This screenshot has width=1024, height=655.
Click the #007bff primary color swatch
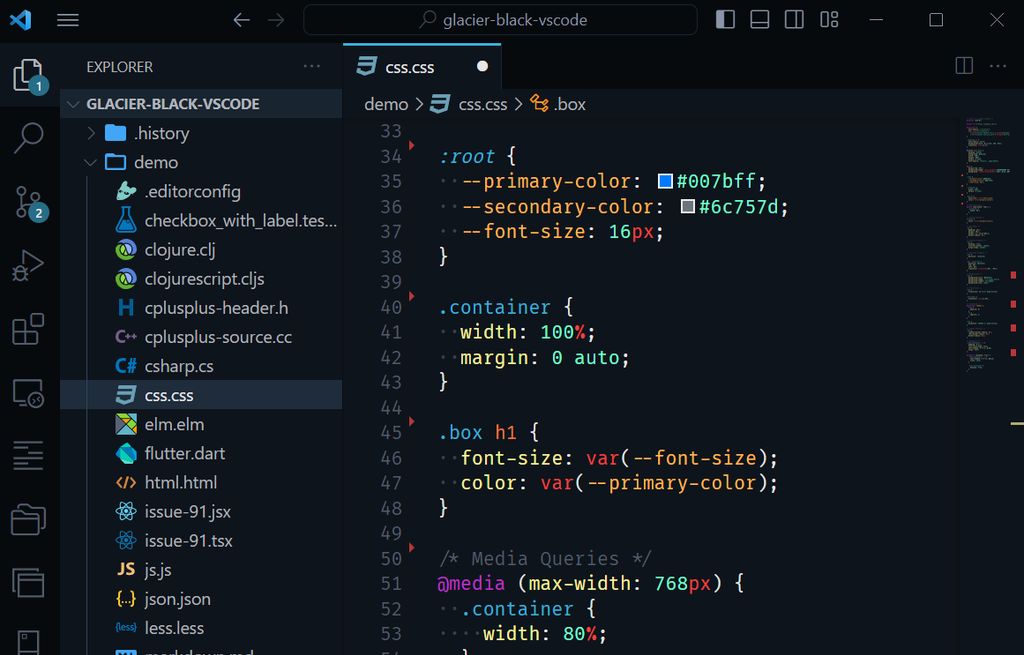point(666,182)
